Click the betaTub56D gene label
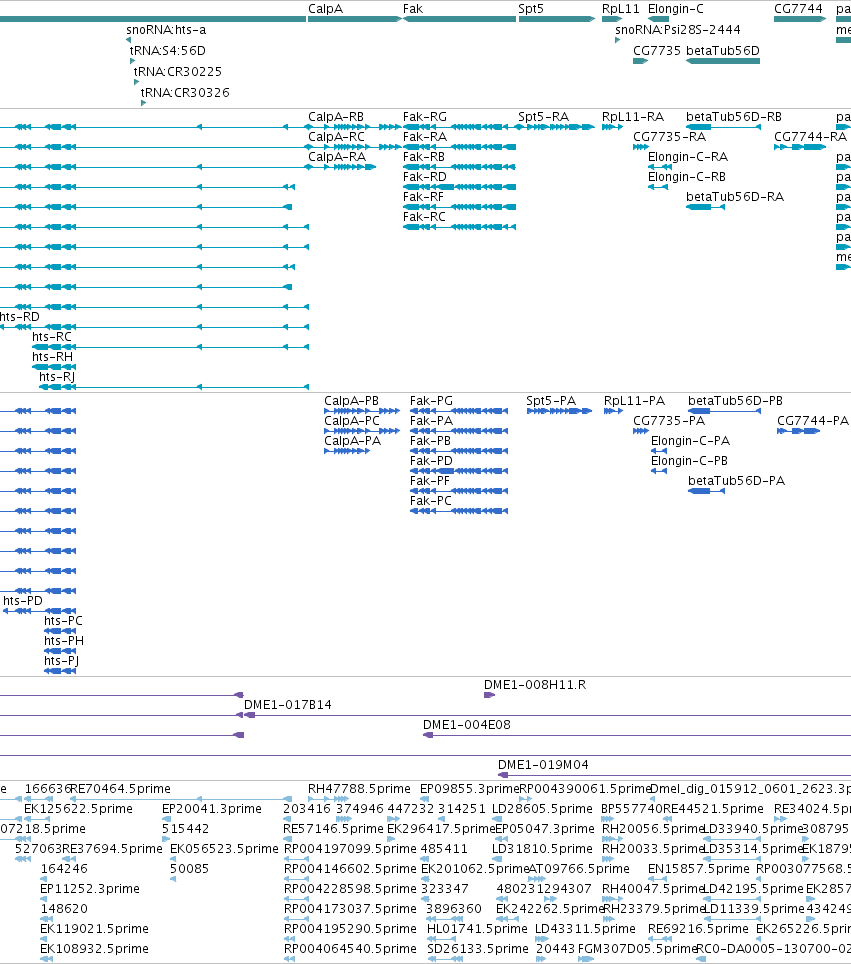 [x=722, y=51]
